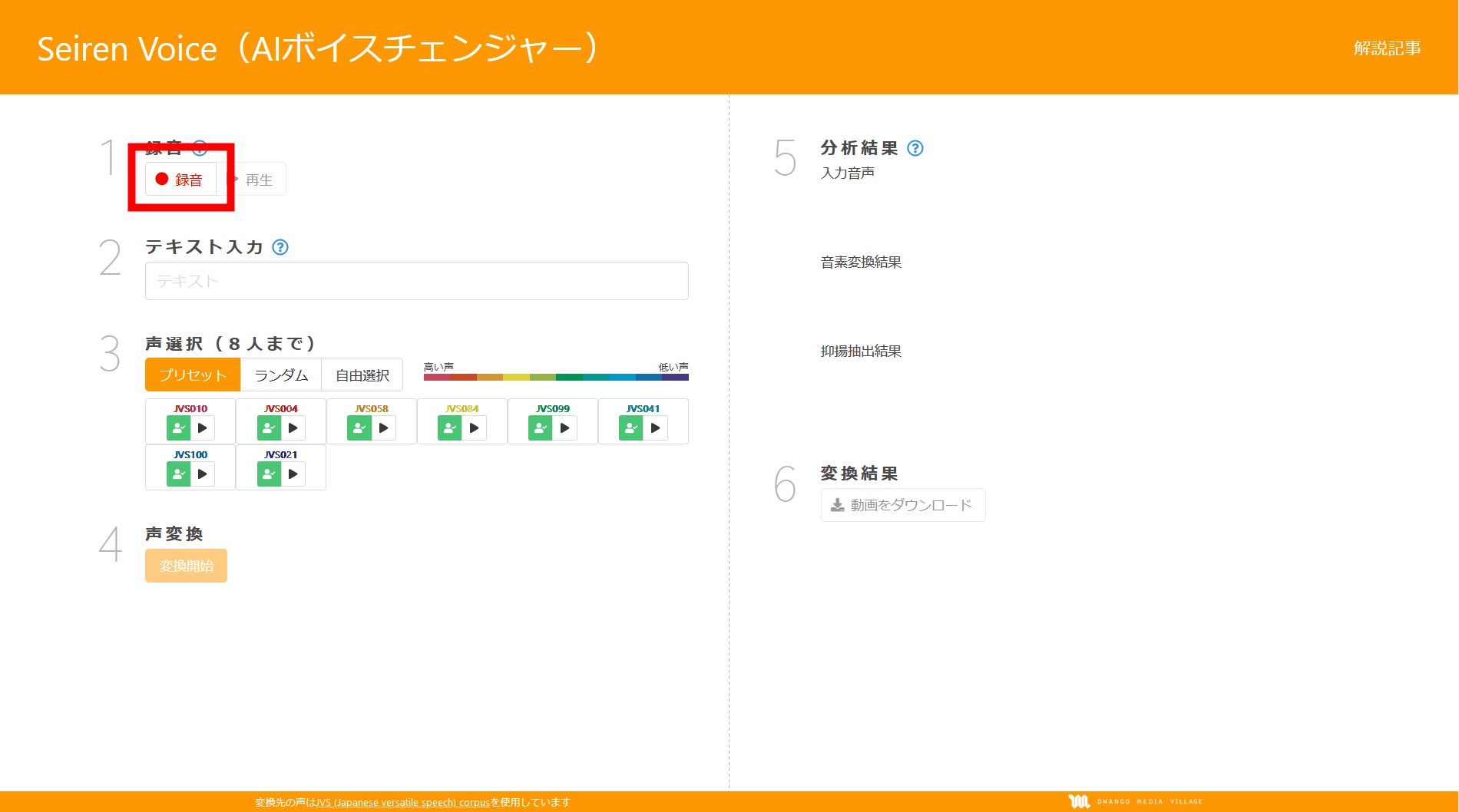Toggle speaker selection for JVS099

click(541, 428)
